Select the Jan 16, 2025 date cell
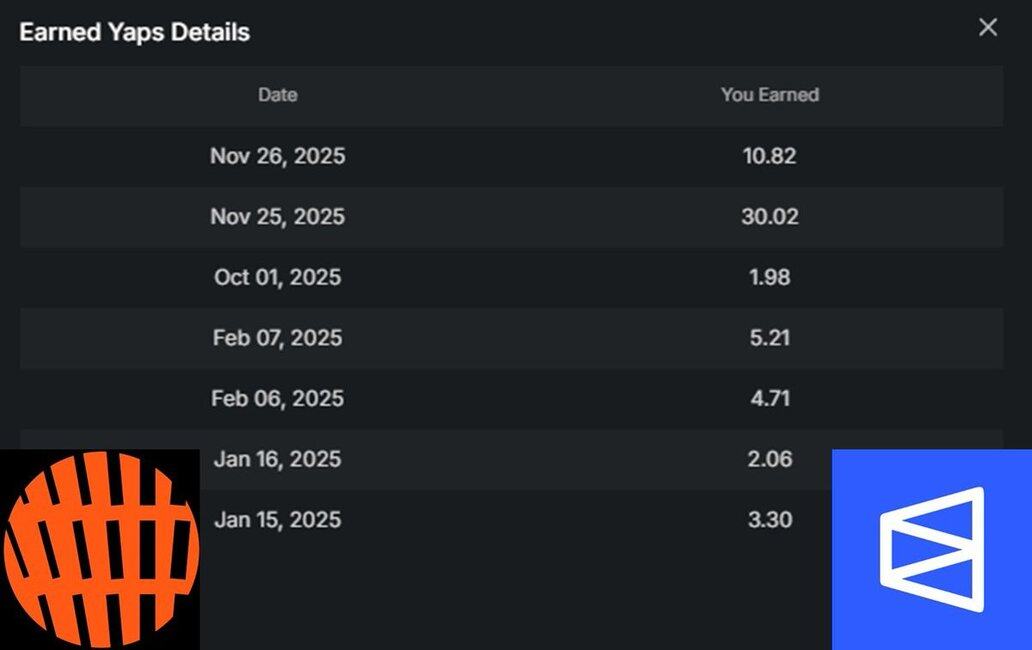Screen dimensions: 1032x650 pyautogui.click(x=277, y=459)
